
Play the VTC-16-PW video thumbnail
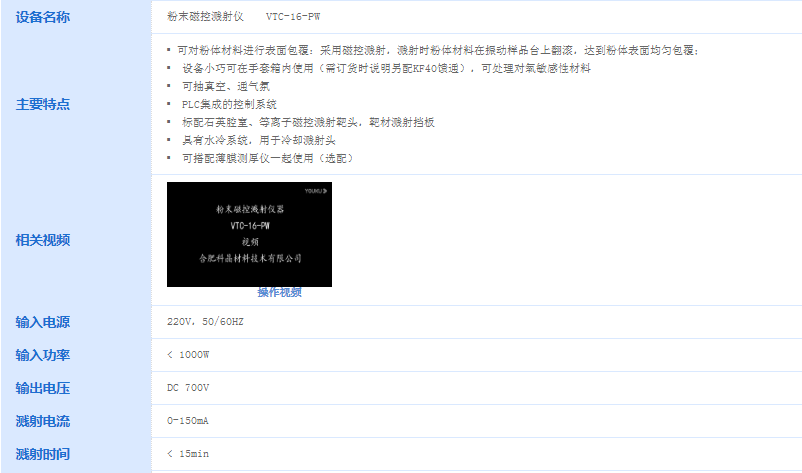click(x=249, y=234)
